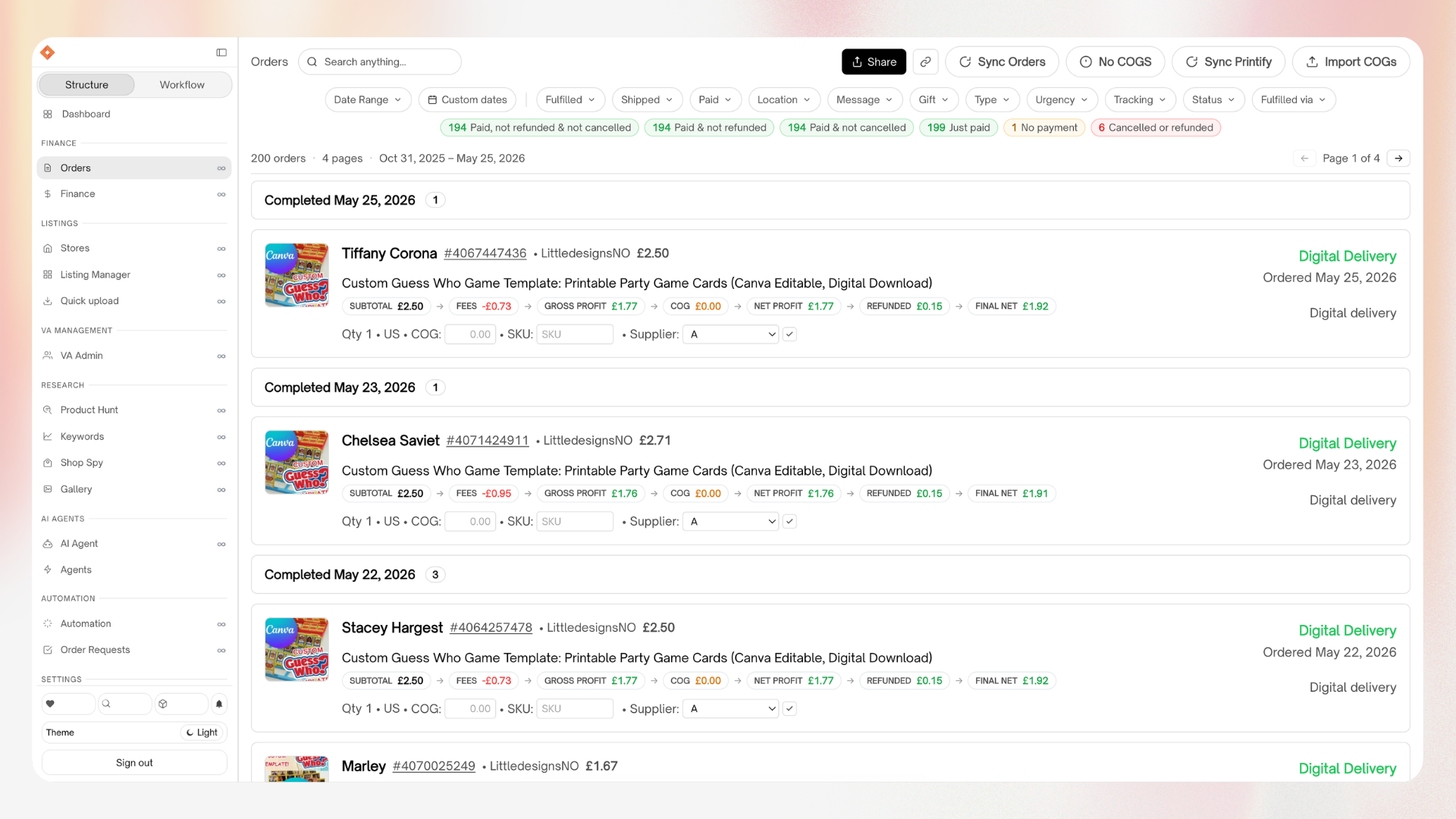
Task: Click the notification bell icon
Action: click(x=219, y=704)
